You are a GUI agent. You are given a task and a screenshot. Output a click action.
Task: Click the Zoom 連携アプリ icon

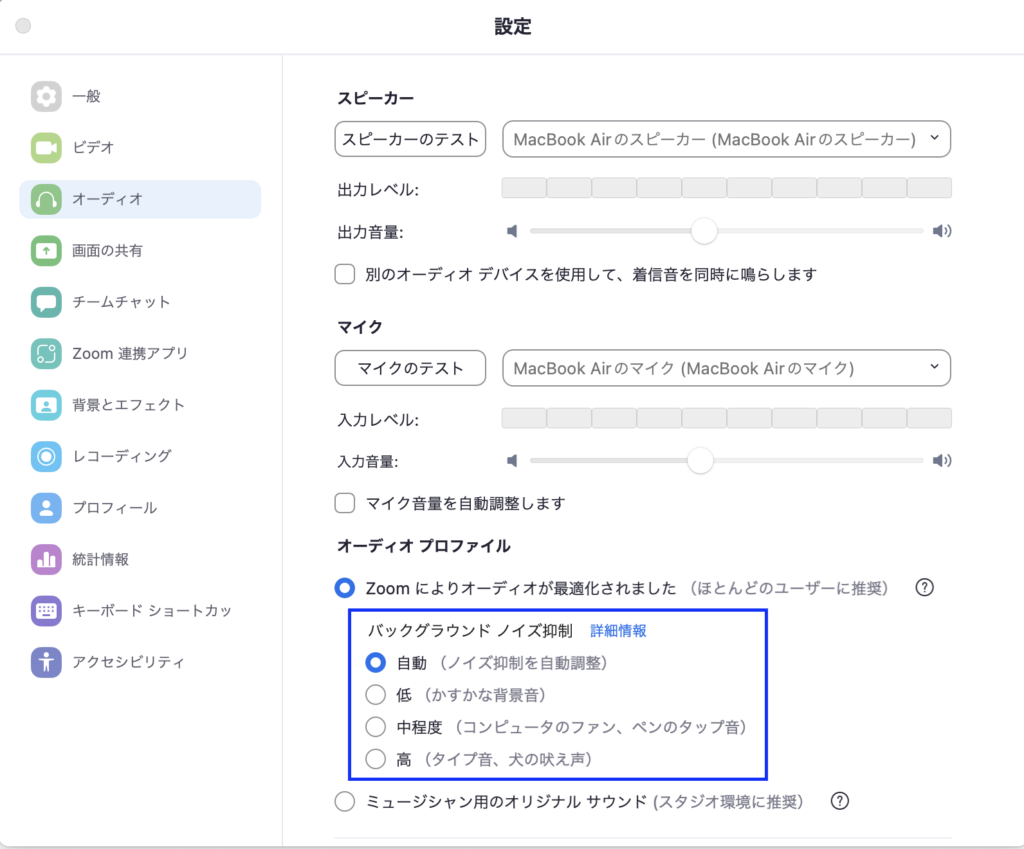[x=46, y=353]
